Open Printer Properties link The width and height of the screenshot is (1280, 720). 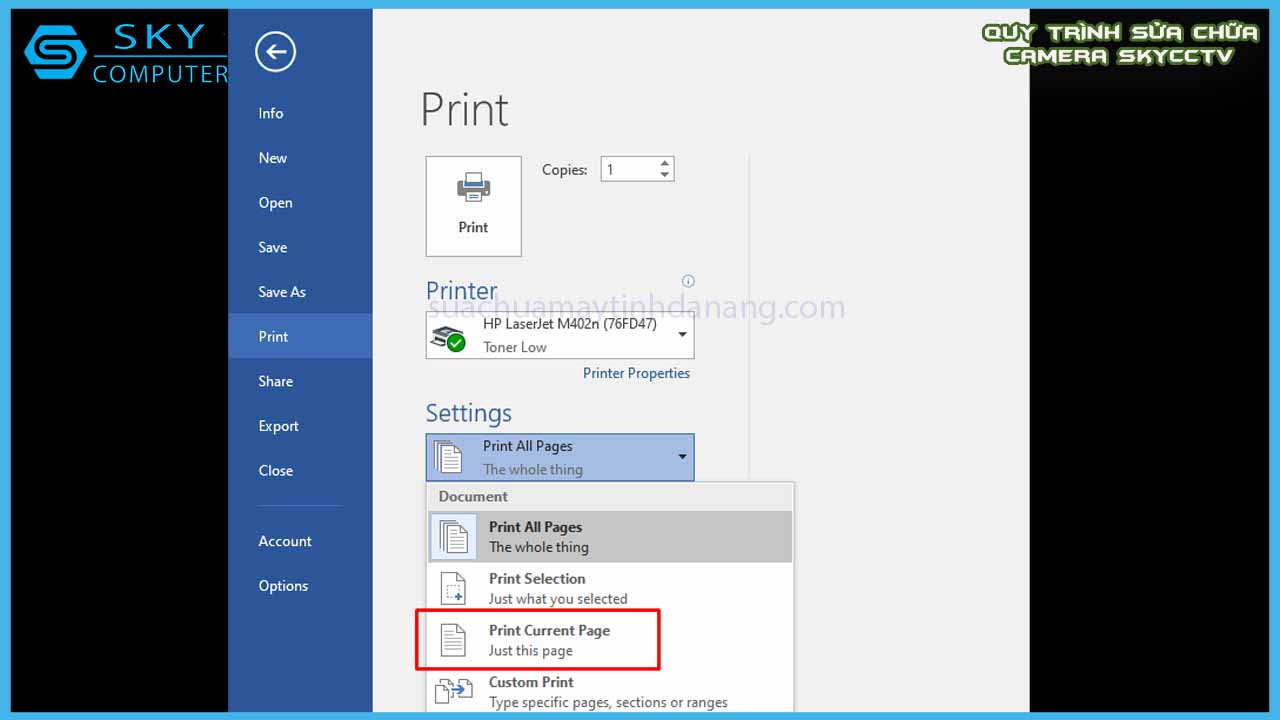pos(636,373)
